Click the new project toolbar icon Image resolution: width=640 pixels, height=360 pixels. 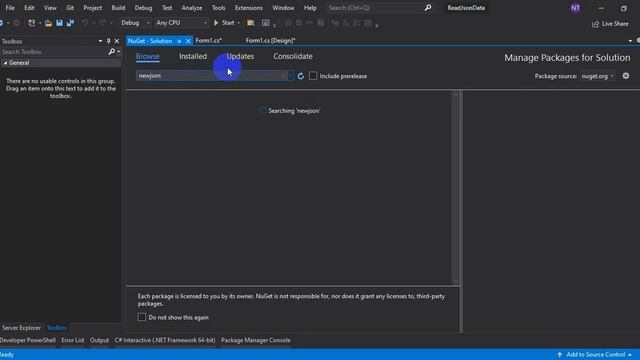pos(31,23)
